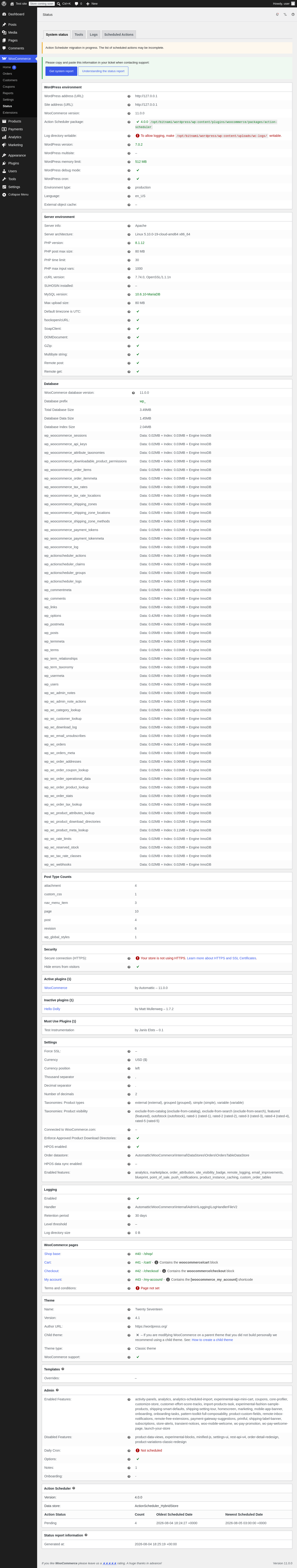
Task: Click the Appearance brush icon
Action: [x=4, y=155]
